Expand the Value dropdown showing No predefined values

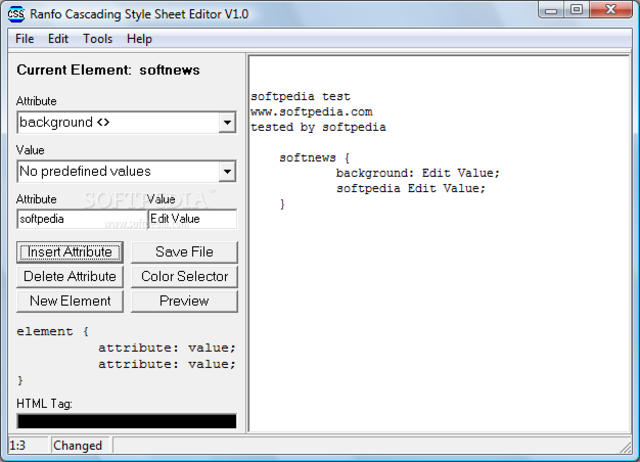click(x=227, y=171)
